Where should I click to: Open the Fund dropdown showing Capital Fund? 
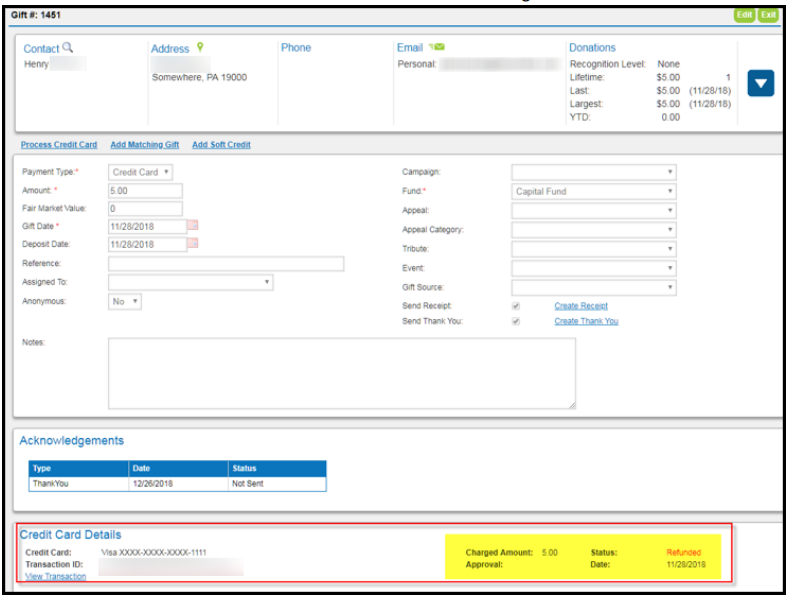coord(594,191)
